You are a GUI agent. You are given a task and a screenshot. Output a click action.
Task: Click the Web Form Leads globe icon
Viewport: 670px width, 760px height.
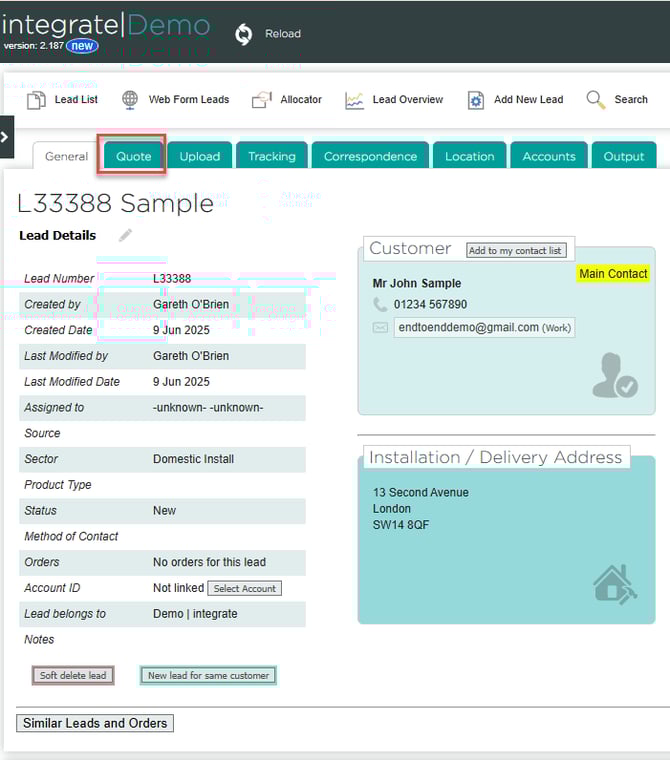coord(130,100)
